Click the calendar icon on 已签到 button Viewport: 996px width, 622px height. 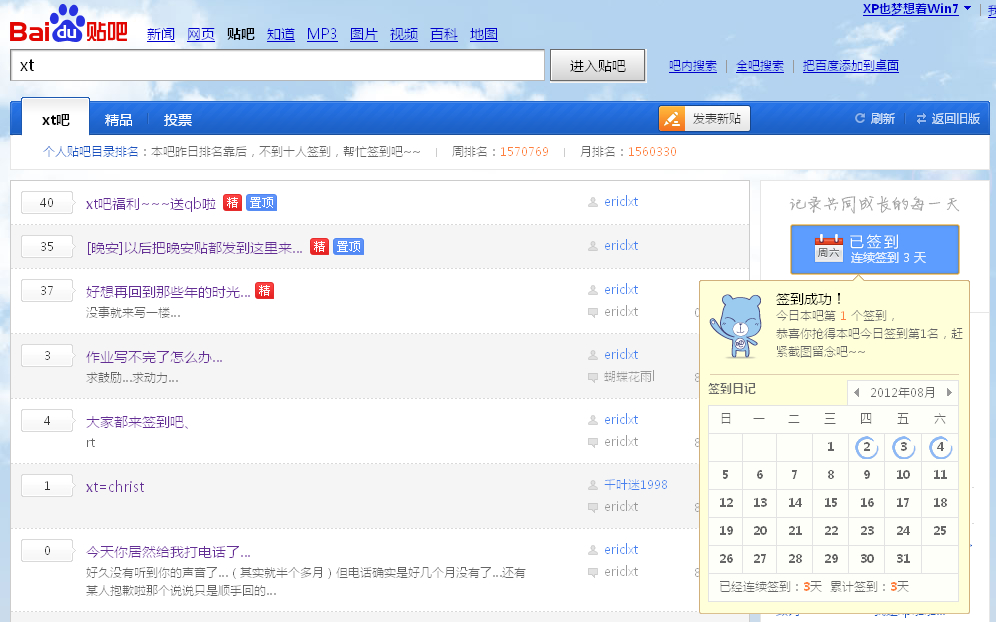coord(828,248)
